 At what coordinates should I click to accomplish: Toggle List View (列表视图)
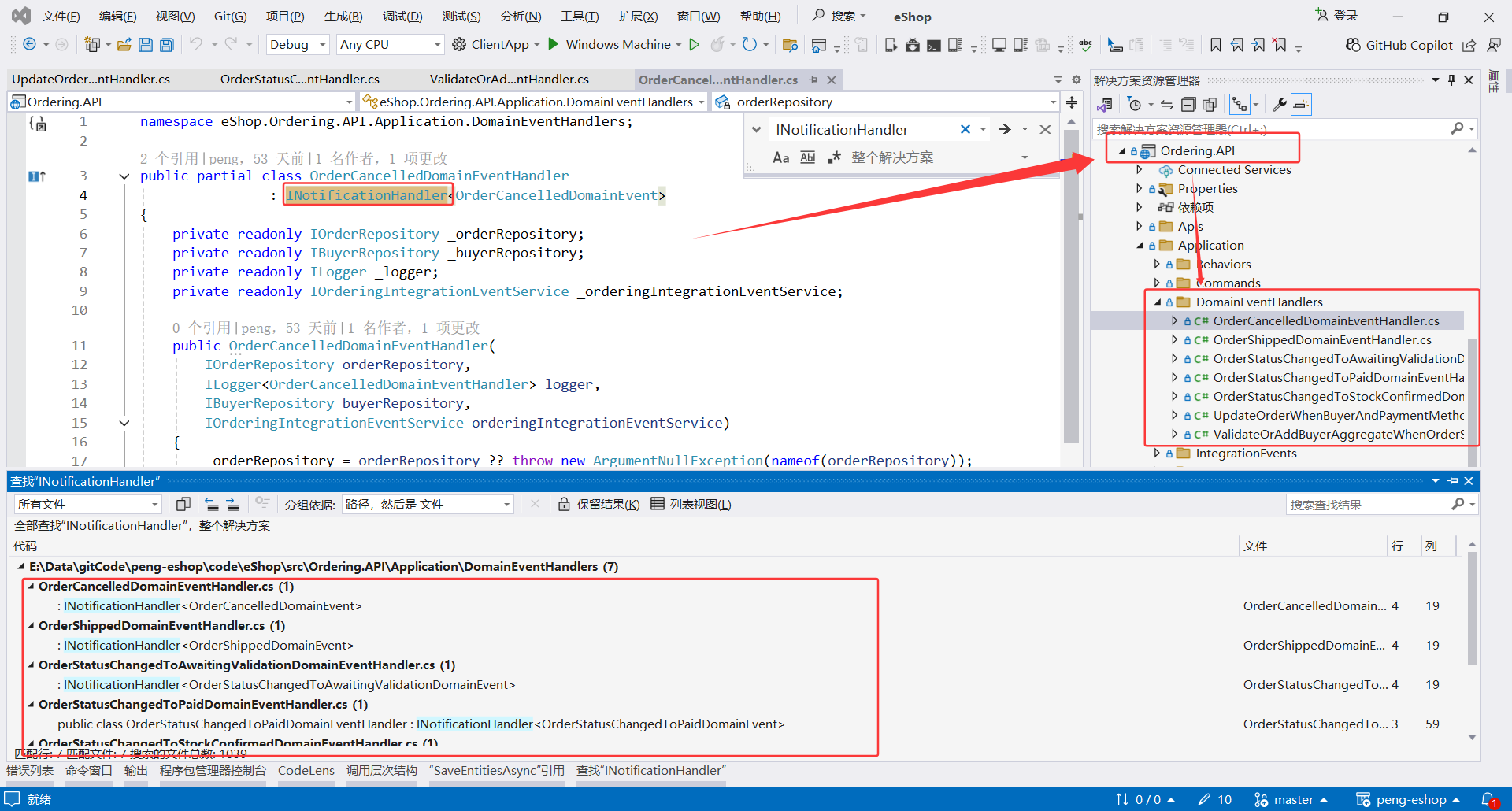(691, 505)
